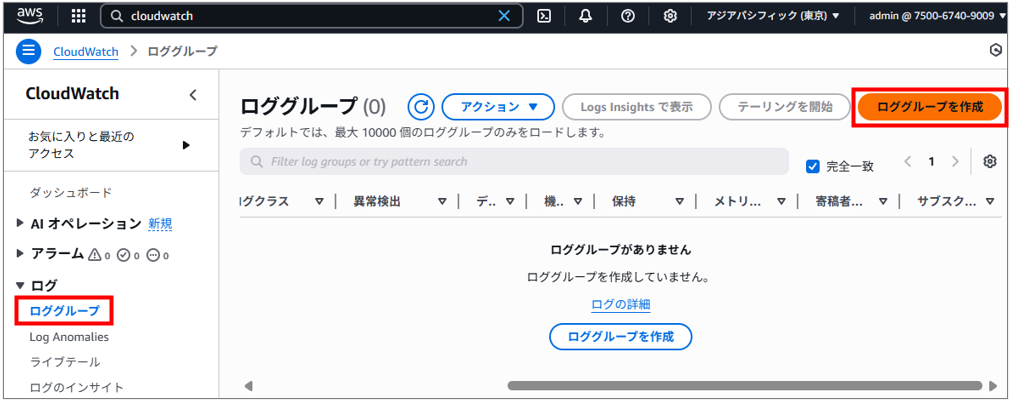Open the AWS logo home

pos(31,15)
